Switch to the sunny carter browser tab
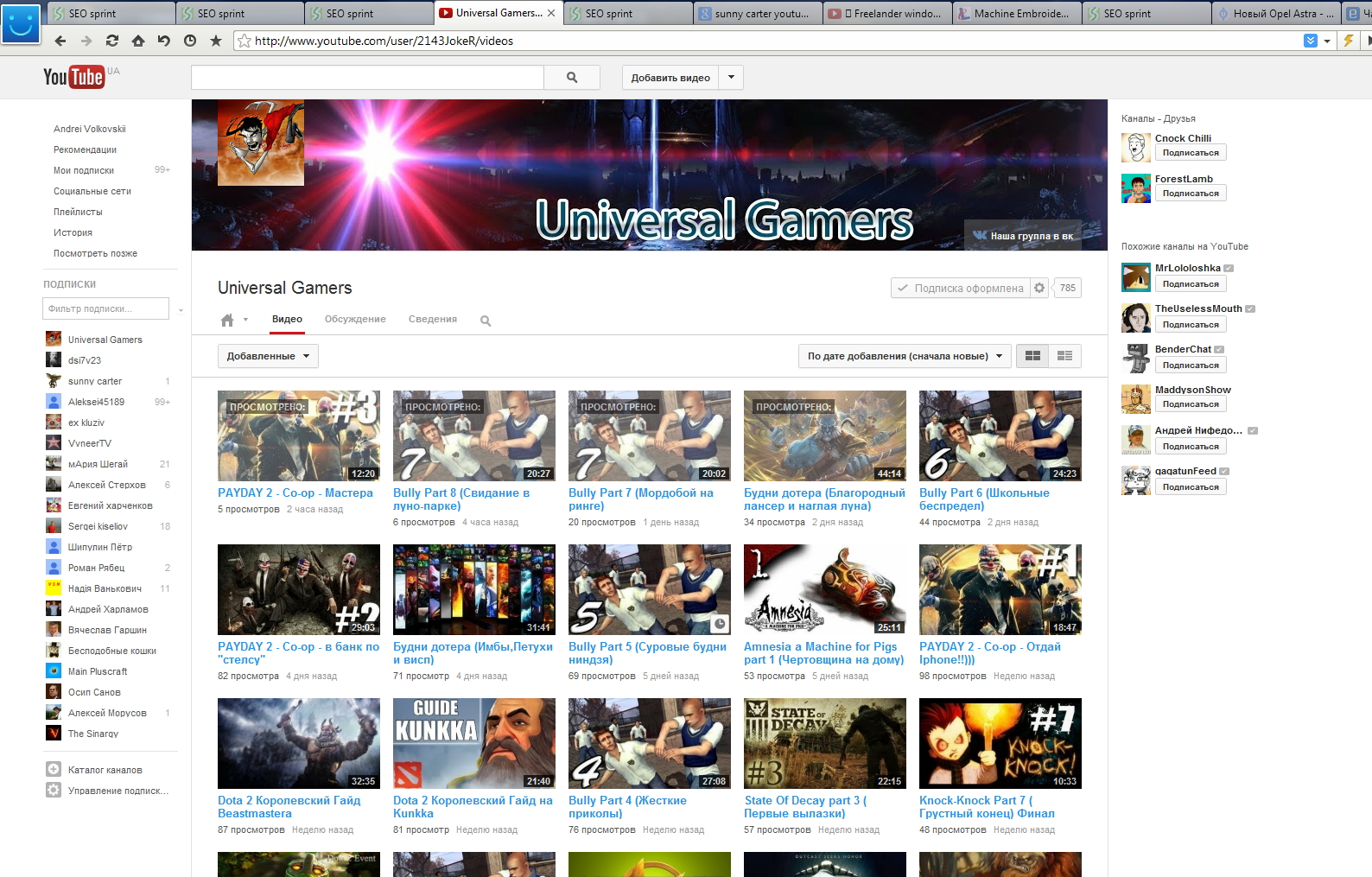The height and width of the screenshot is (877, 1372). [x=757, y=13]
